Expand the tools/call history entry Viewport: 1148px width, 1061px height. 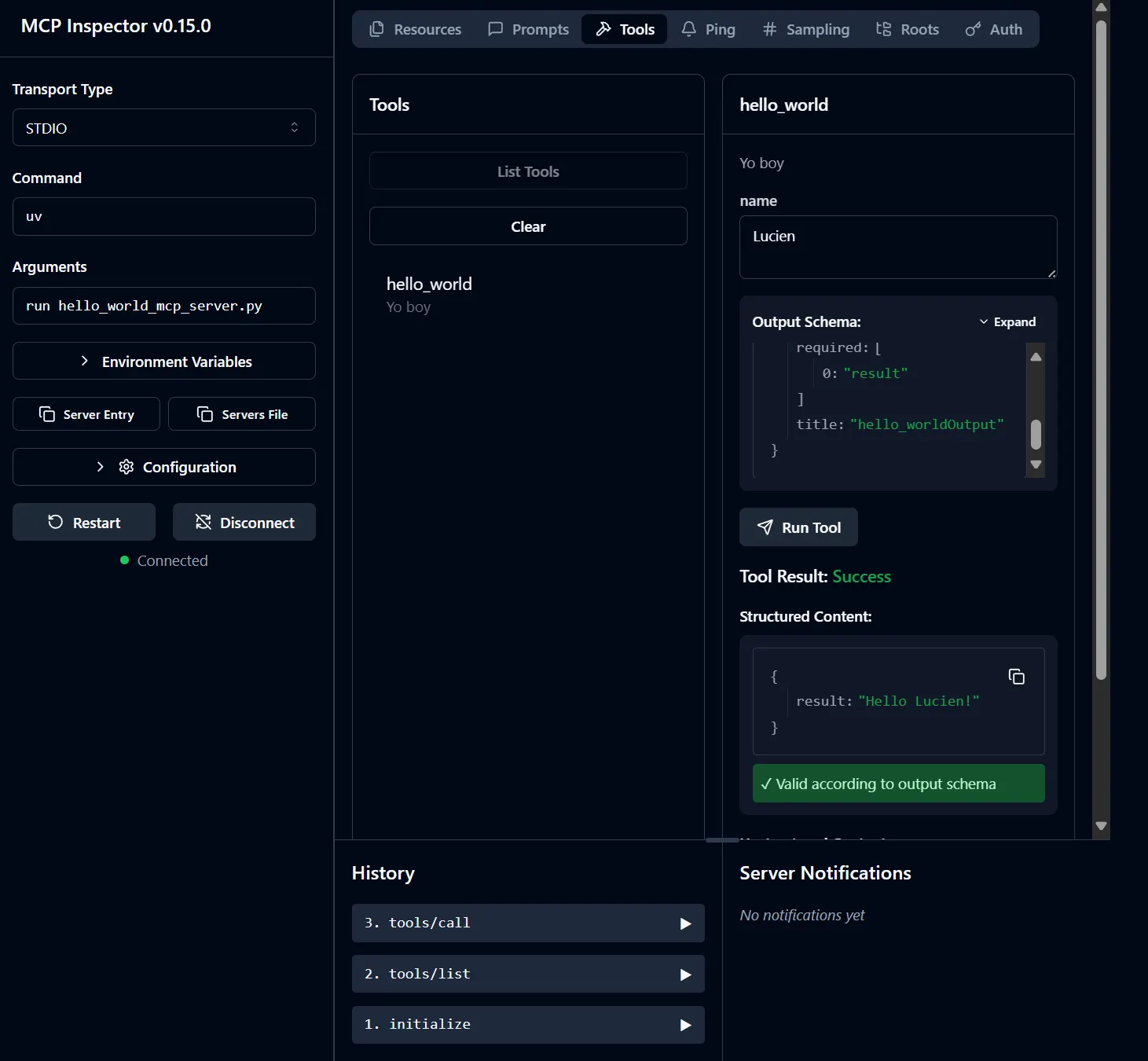pos(528,923)
